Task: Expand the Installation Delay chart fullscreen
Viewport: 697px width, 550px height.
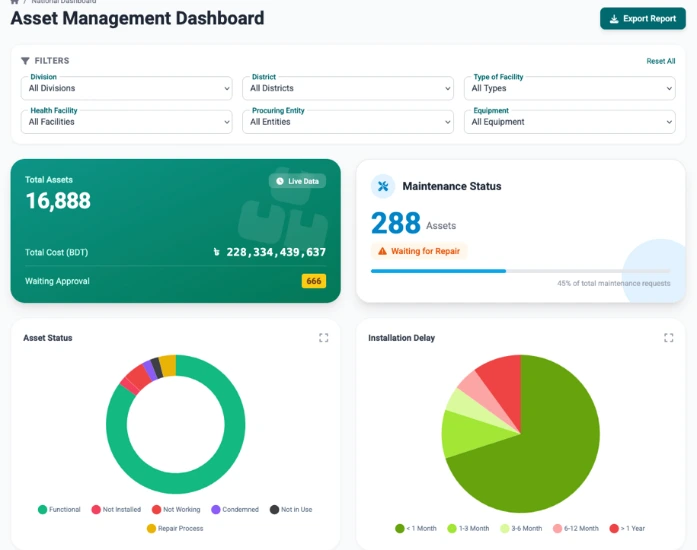Action: (x=669, y=338)
